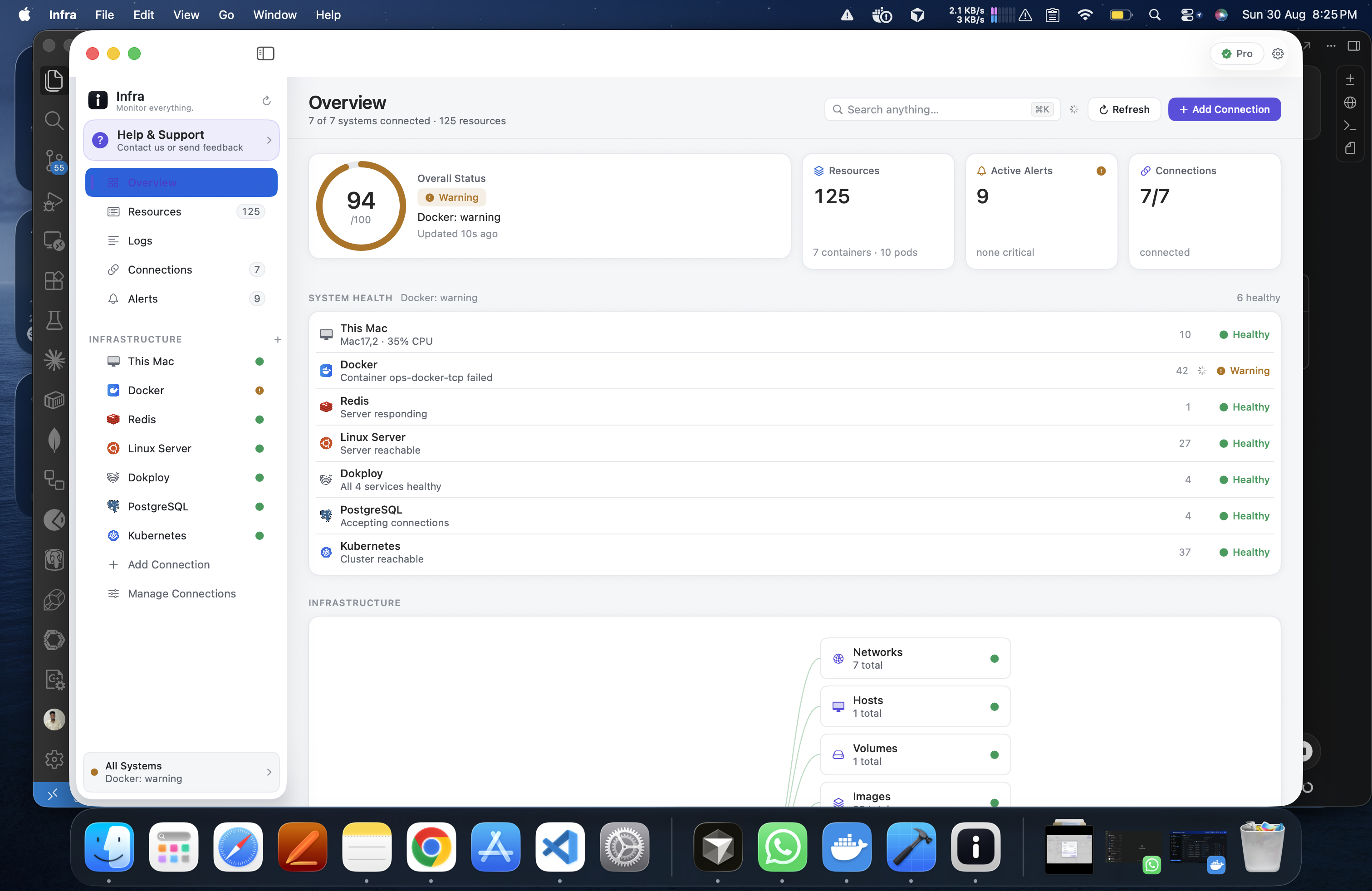Open Redis row in System Health list
1372x891 pixels.
click(x=794, y=407)
